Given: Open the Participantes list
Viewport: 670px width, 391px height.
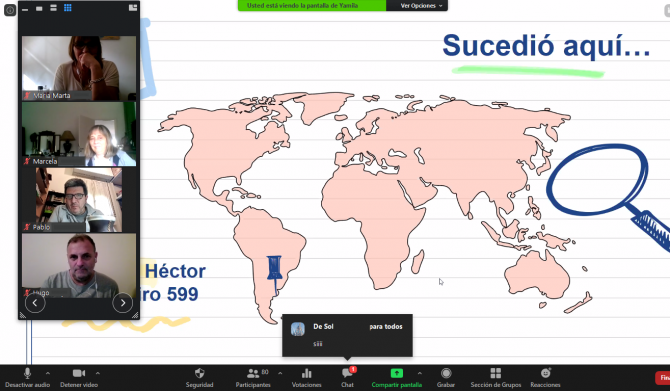Looking at the screenshot, I should [x=253, y=378].
